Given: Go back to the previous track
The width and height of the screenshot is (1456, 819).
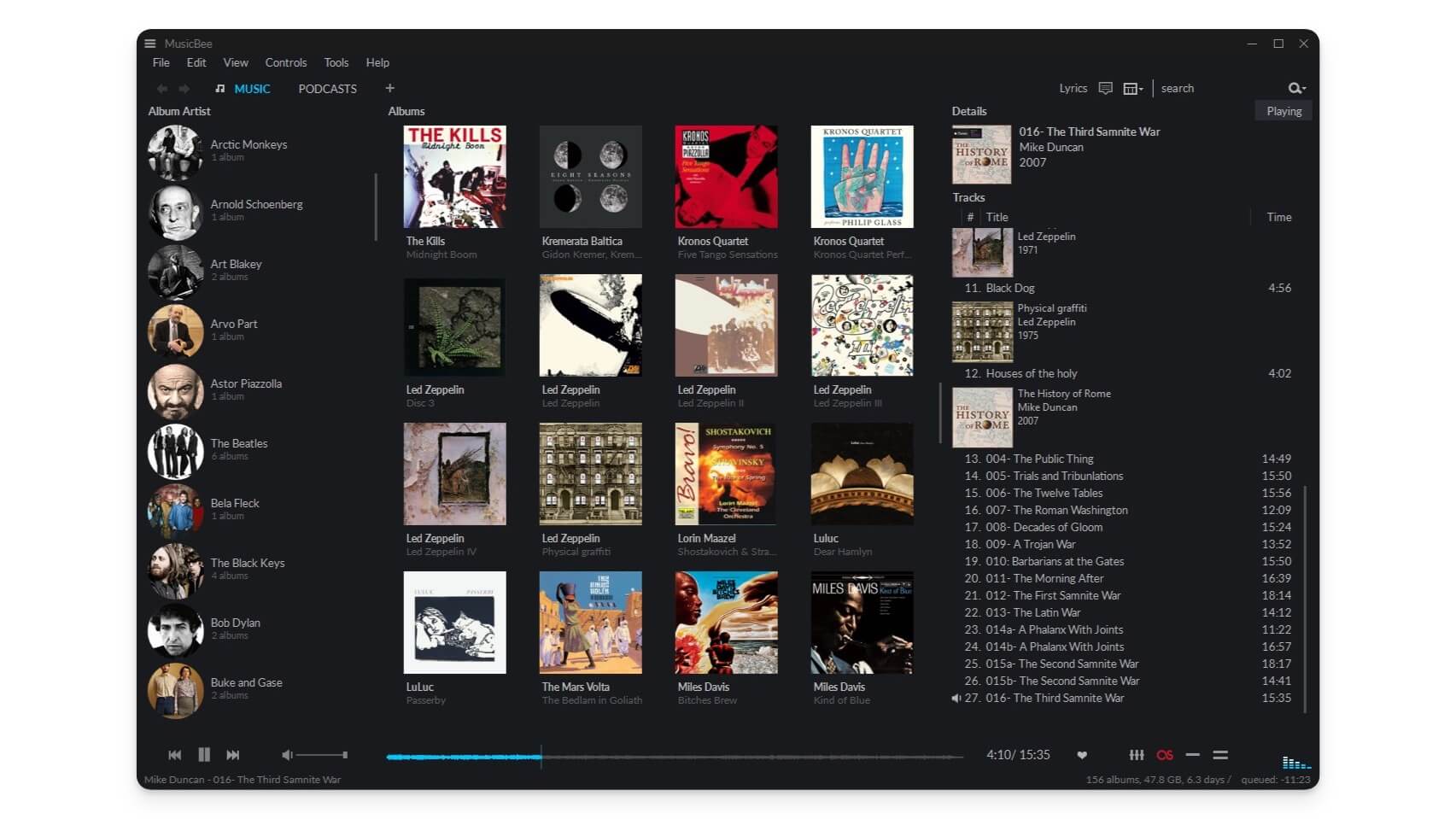Looking at the screenshot, I should 174,755.
